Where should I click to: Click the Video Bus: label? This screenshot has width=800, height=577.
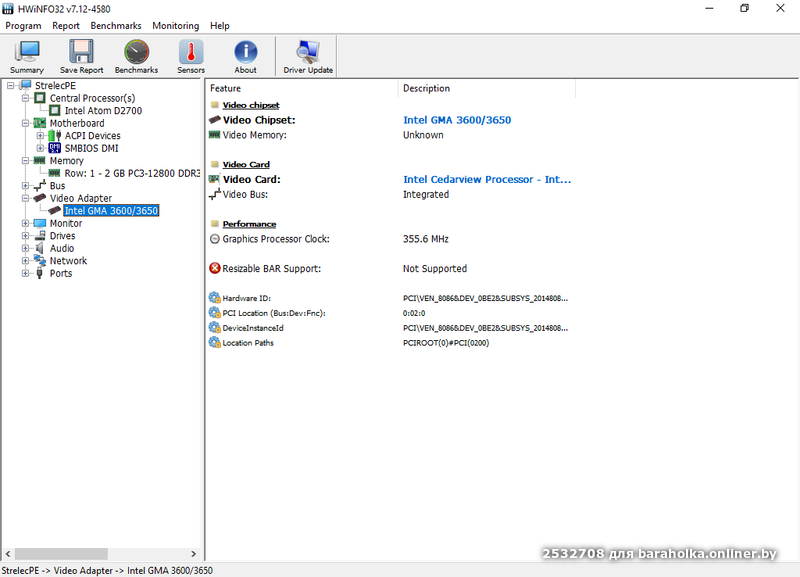point(245,194)
